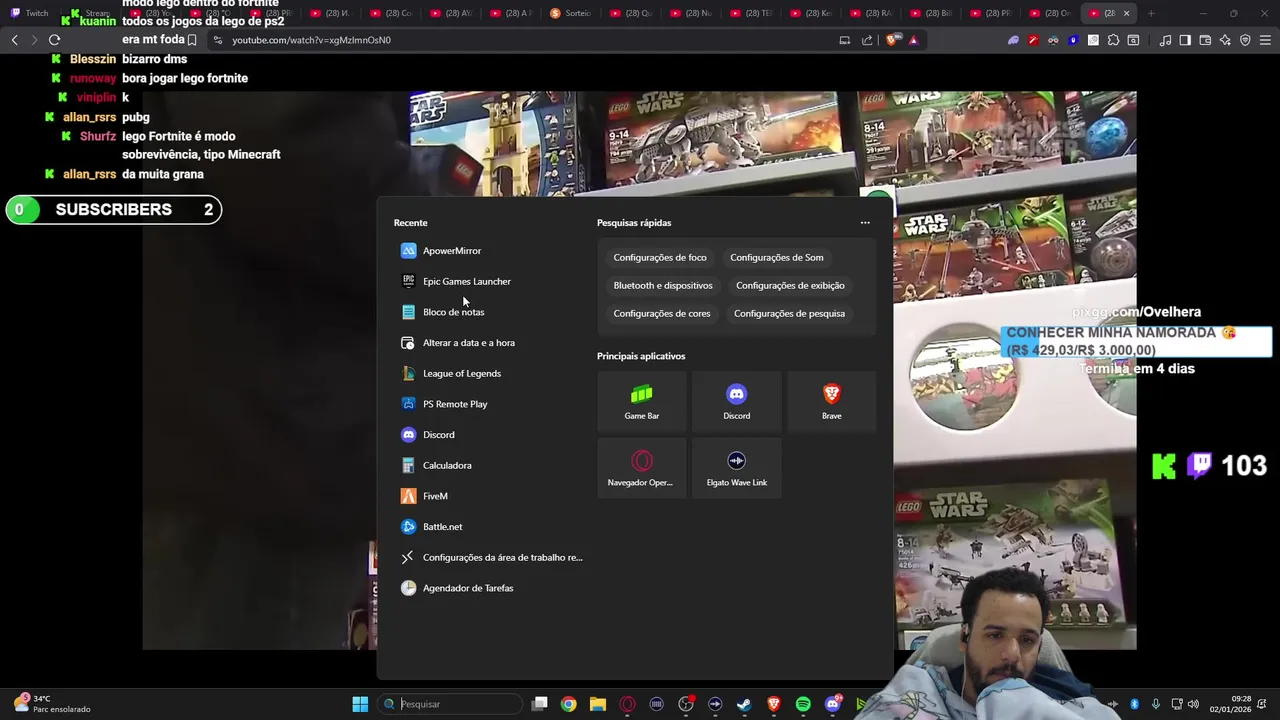Open the weather widget showing 34°C
1280x720 pixels.
52,704
